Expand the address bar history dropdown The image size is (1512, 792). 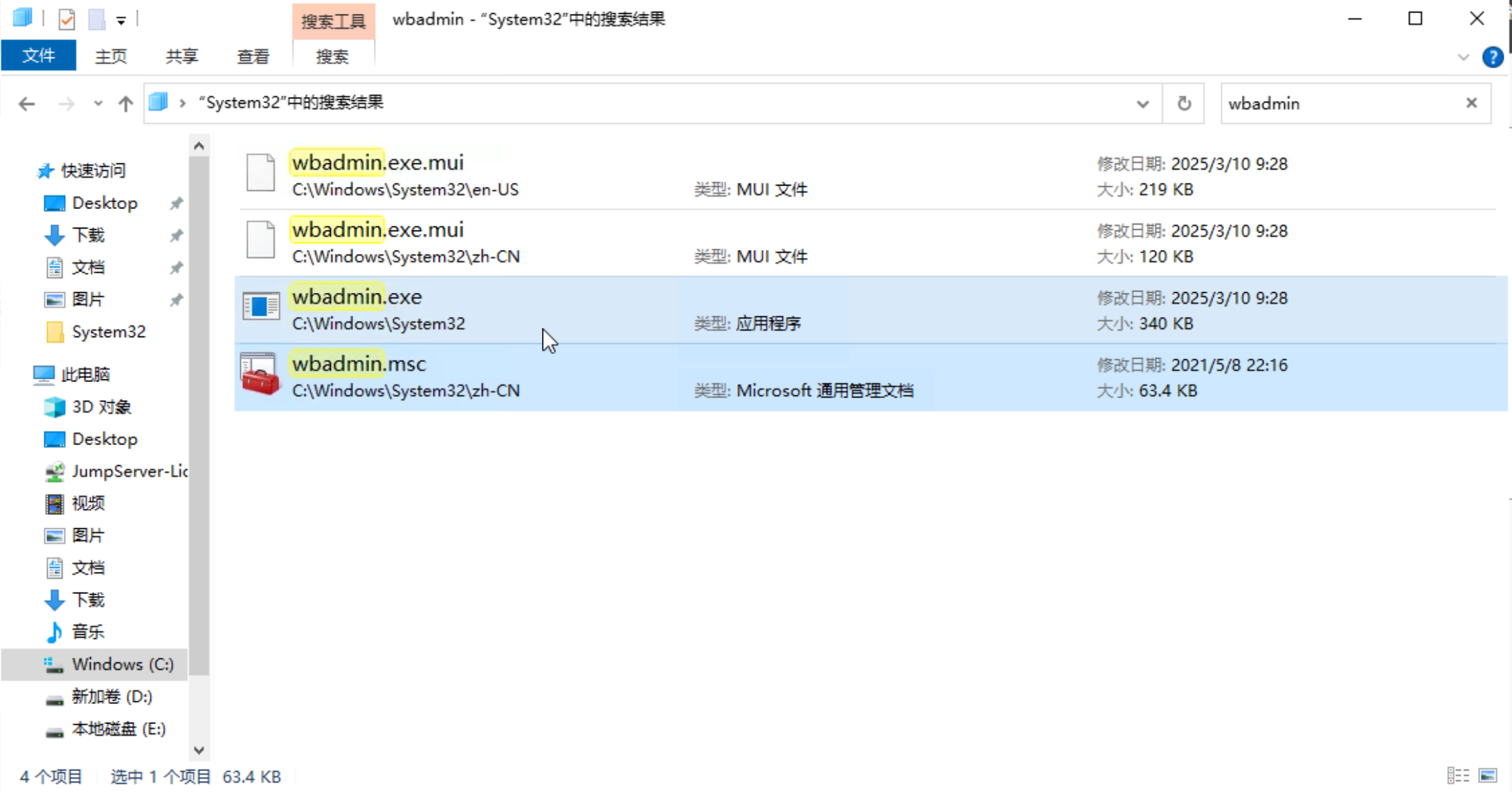tap(1142, 104)
